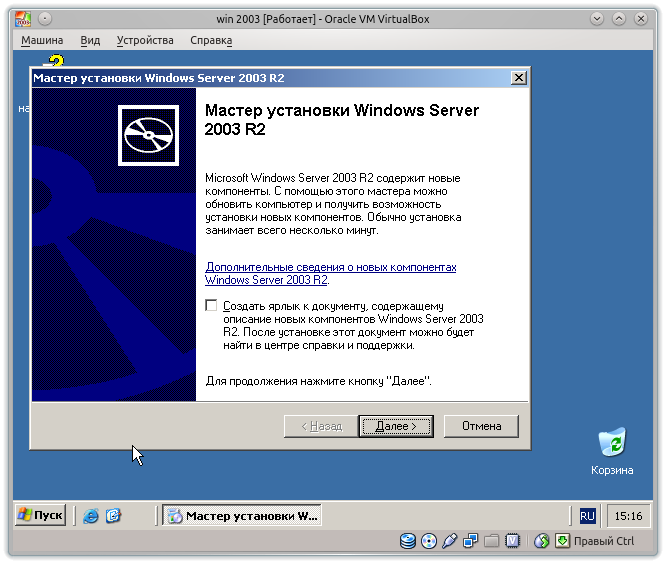Click the Далее button
The image size is (666, 564).
tap(396, 426)
